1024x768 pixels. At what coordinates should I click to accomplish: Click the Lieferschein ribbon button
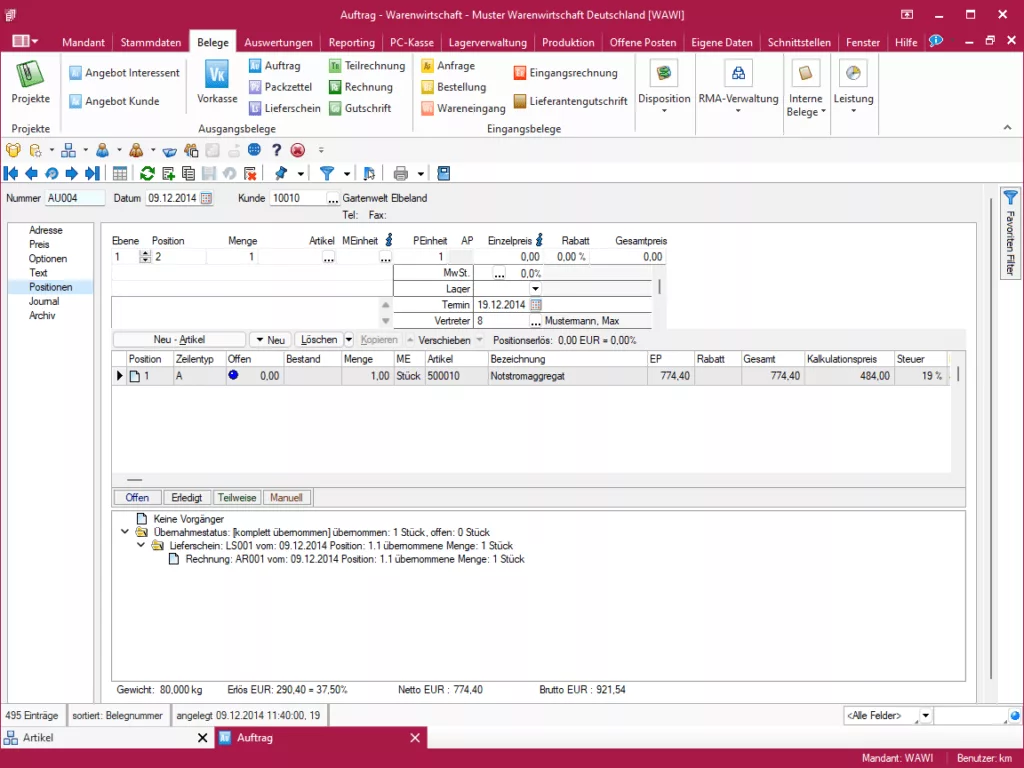coord(285,108)
